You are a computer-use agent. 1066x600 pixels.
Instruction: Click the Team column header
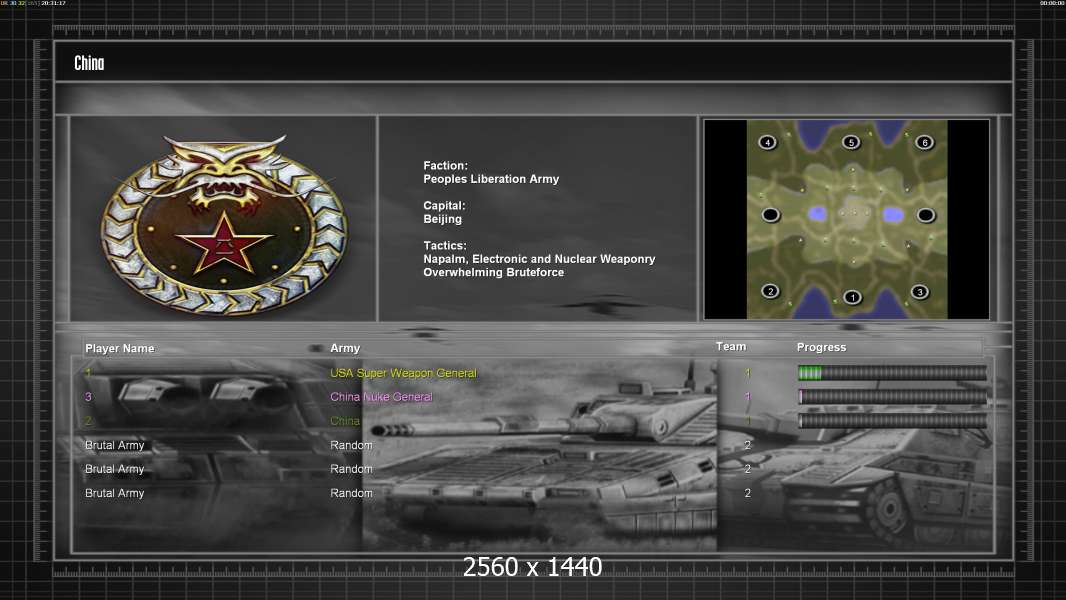(x=731, y=347)
